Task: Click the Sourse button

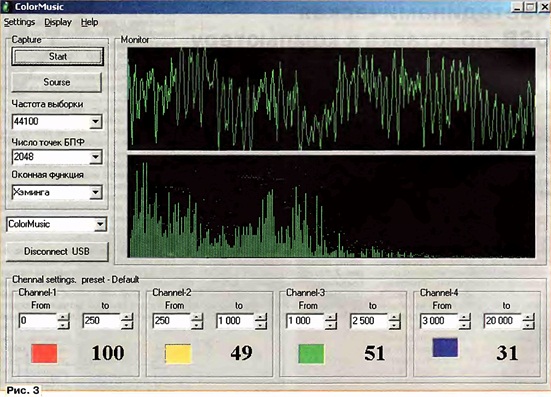Action: pos(57,82)
